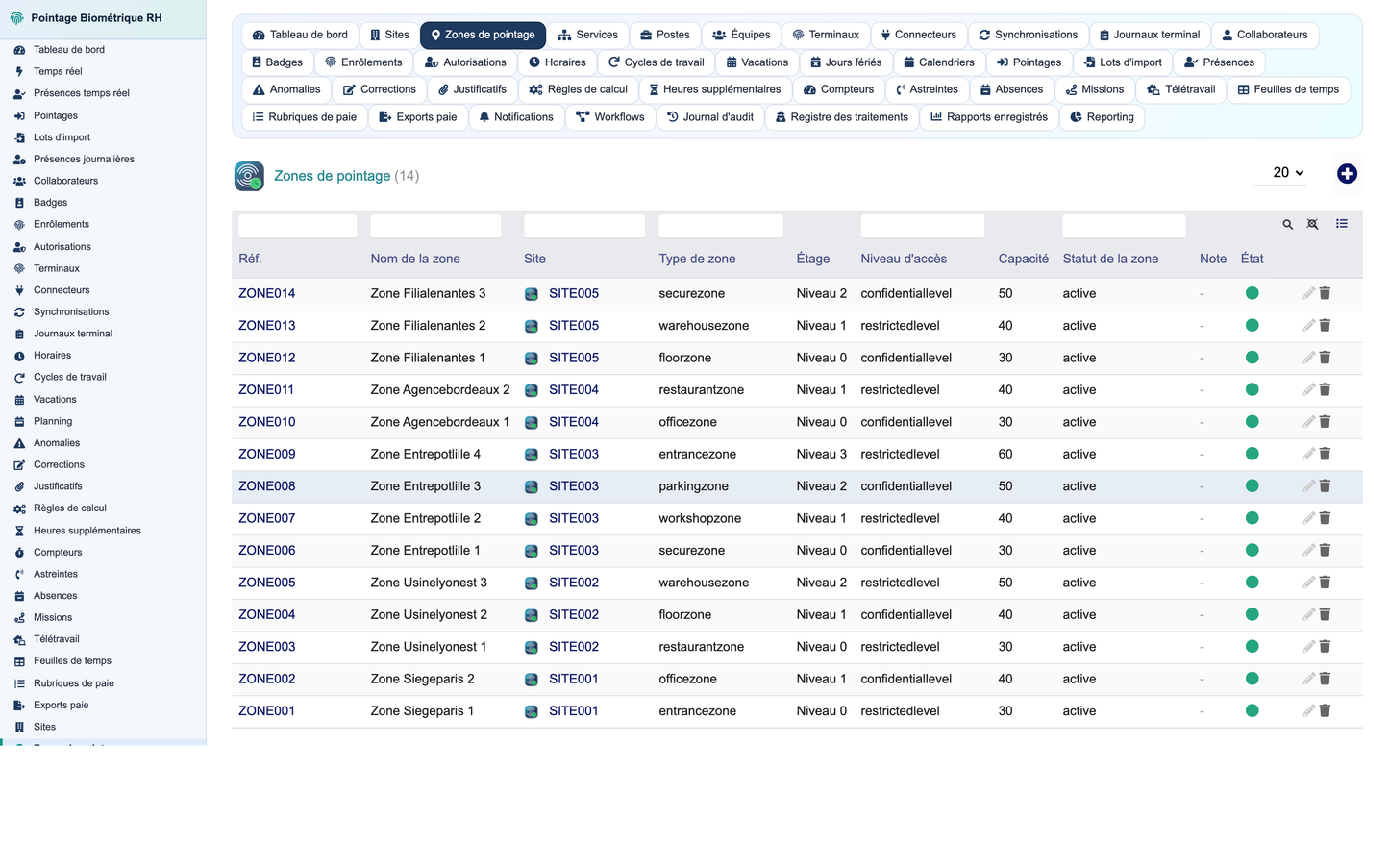Open Présences journalières in the sidebar
This screenshot has height=868, width=1389.
point(84,159)
